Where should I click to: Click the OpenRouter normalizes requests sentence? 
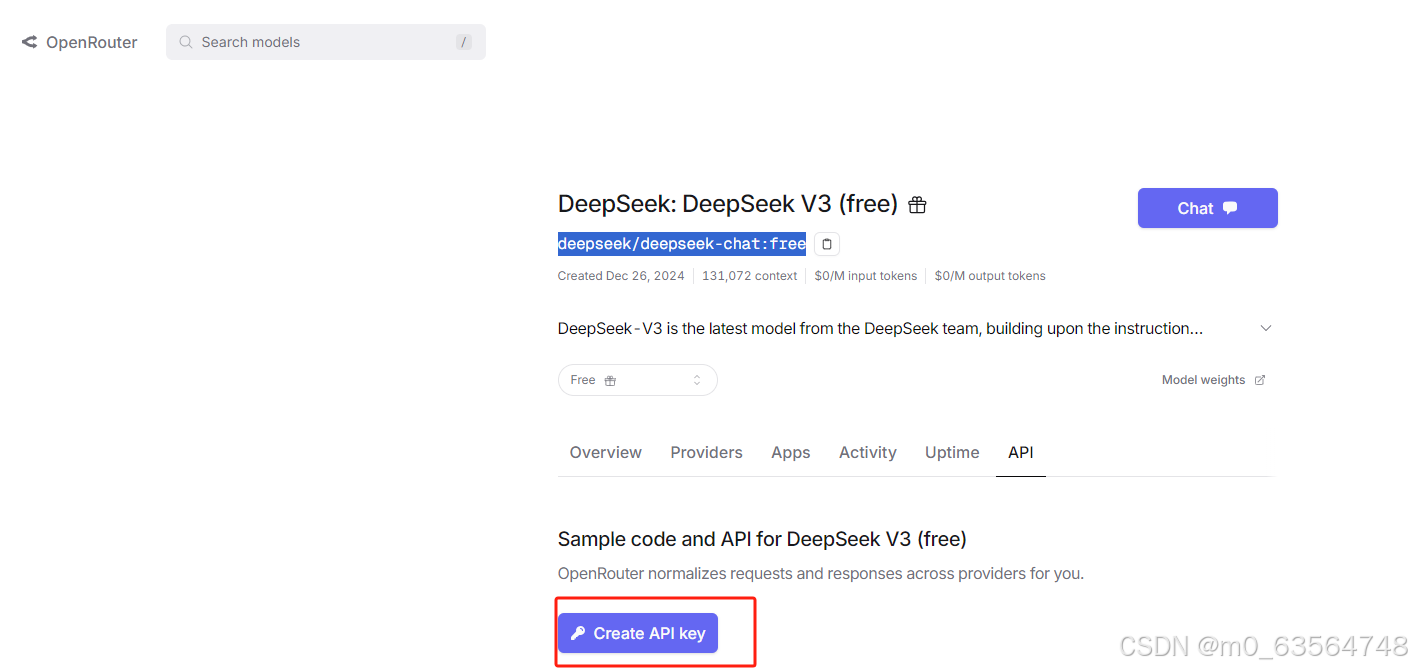click(821, 574)
